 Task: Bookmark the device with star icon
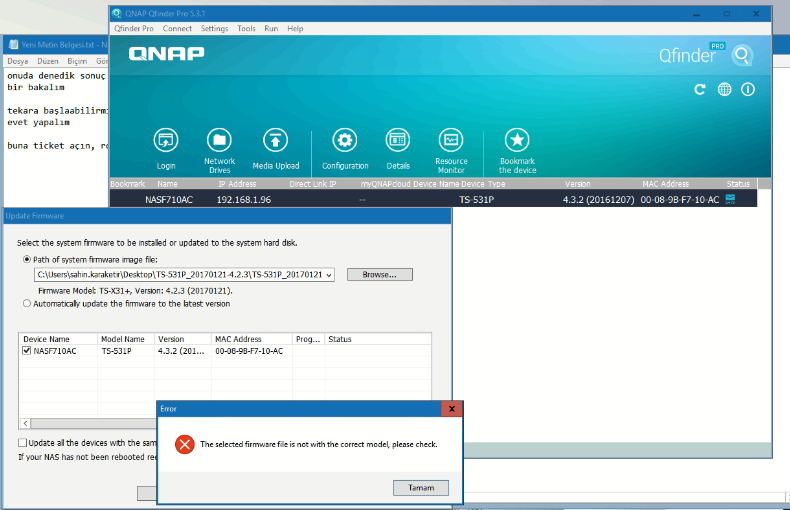click(517, 141)
